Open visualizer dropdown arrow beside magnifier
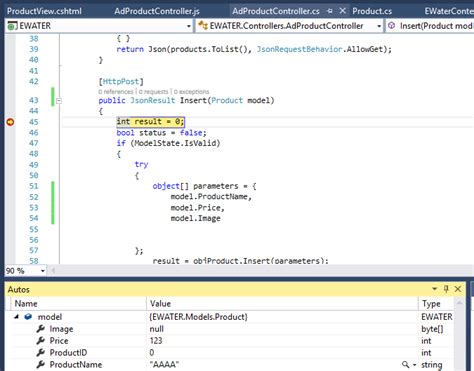474x371 pixels. point(414,365)
